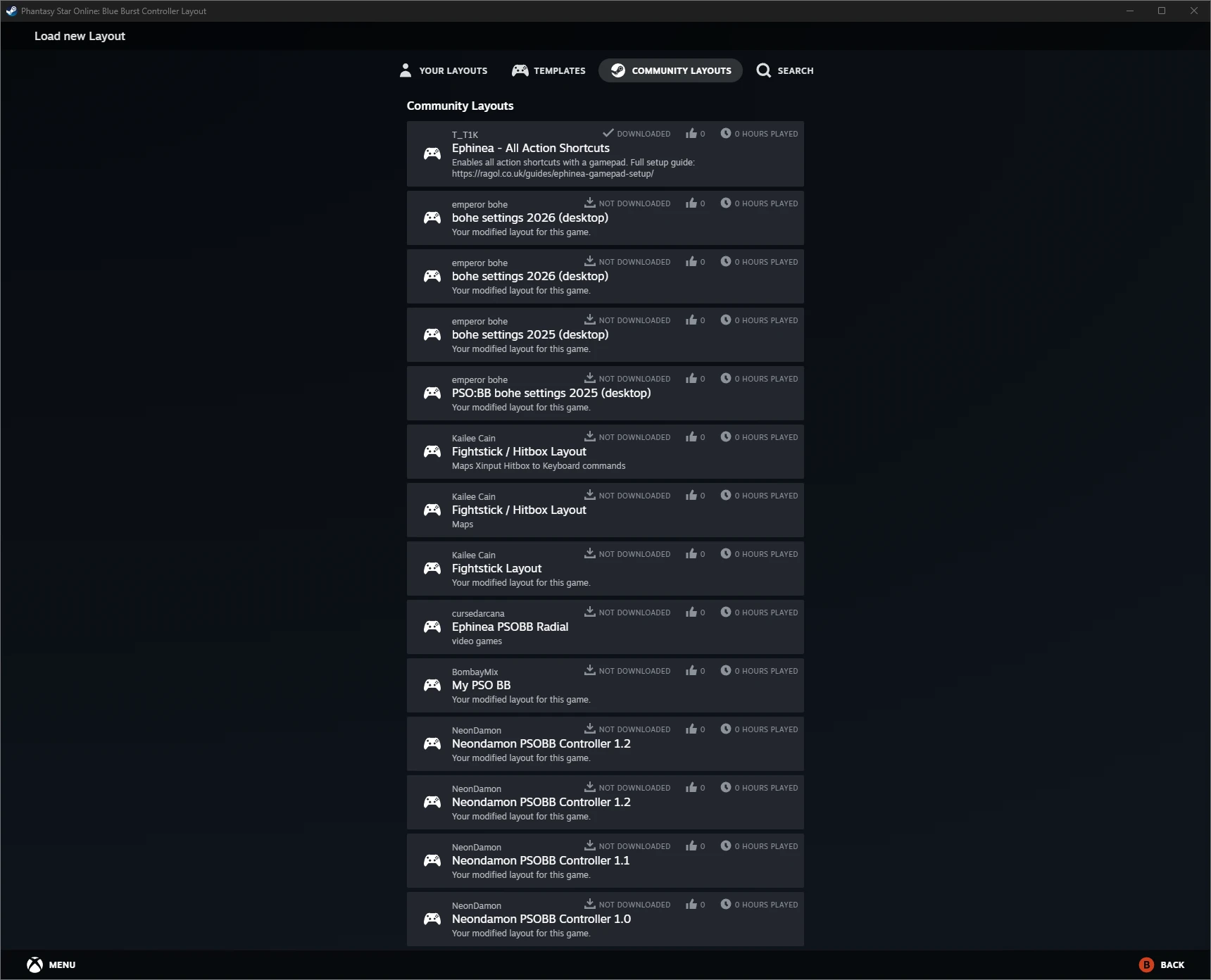The width and height of the screenshot is (1211, 980).
Task: Click the Xbox menu icon in bottom left
Action: point(34,965)
